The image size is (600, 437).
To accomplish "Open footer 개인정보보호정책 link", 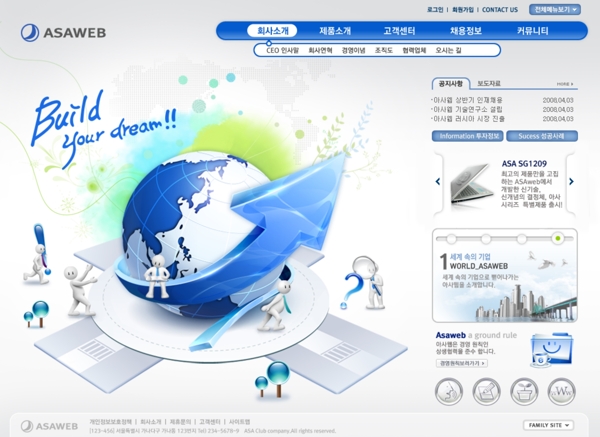I will [111, 422].
